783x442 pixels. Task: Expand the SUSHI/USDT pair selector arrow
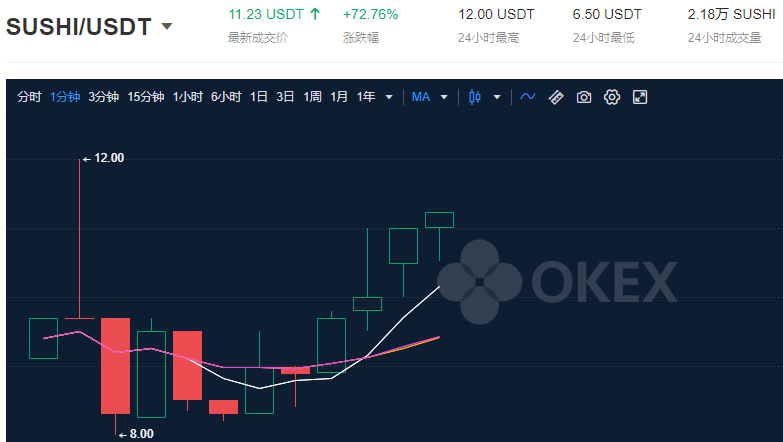tap(167, 26)
